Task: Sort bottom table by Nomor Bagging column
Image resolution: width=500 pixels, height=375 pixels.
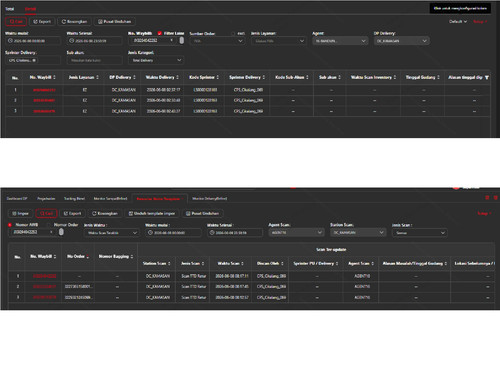Action: [132, 256]
